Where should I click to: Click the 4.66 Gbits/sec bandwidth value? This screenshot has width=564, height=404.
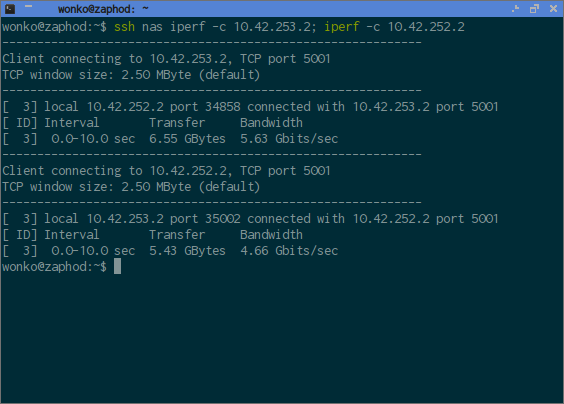tap(289, 251)
